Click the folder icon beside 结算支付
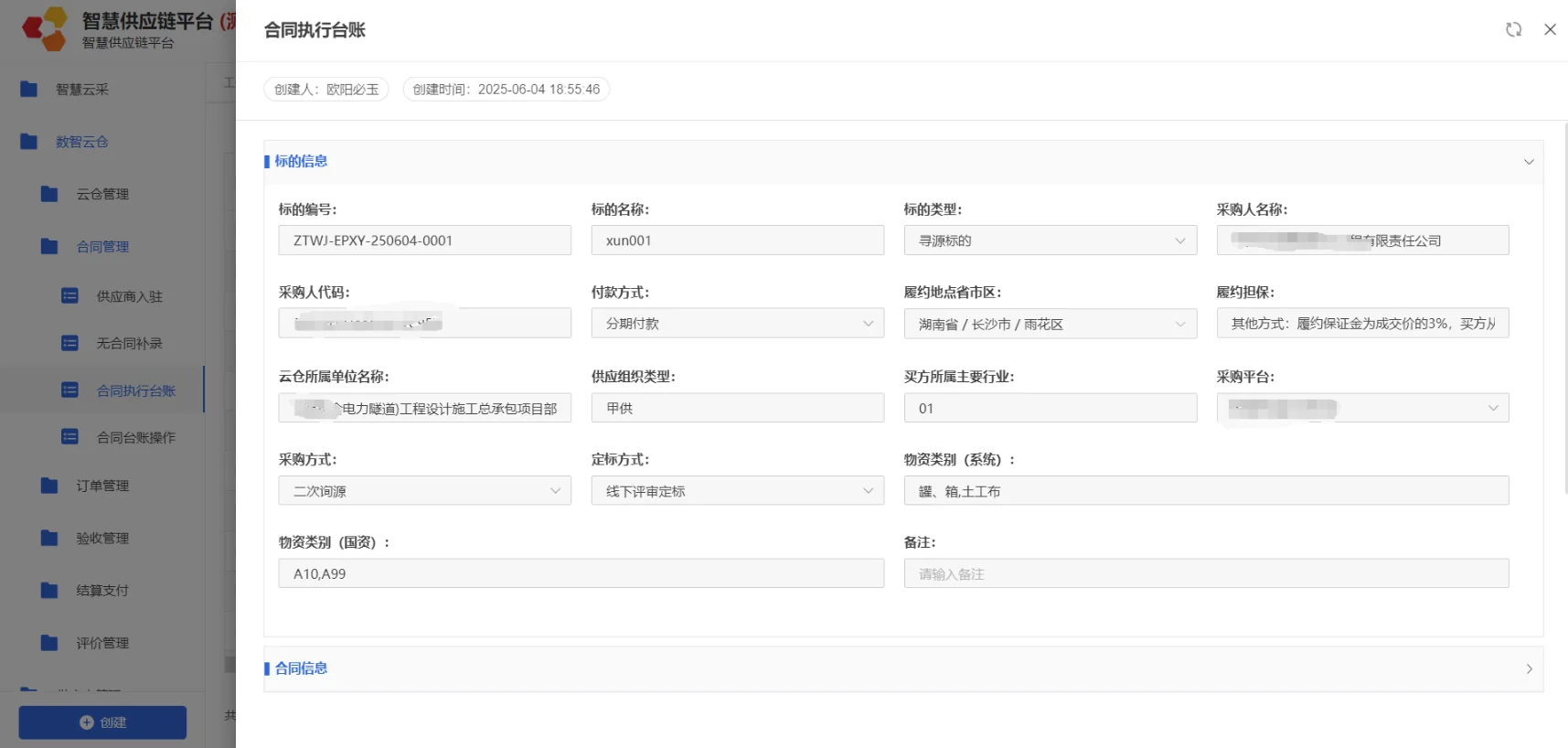This screenshot has width=1568, height=748. [x=49, y=590]
